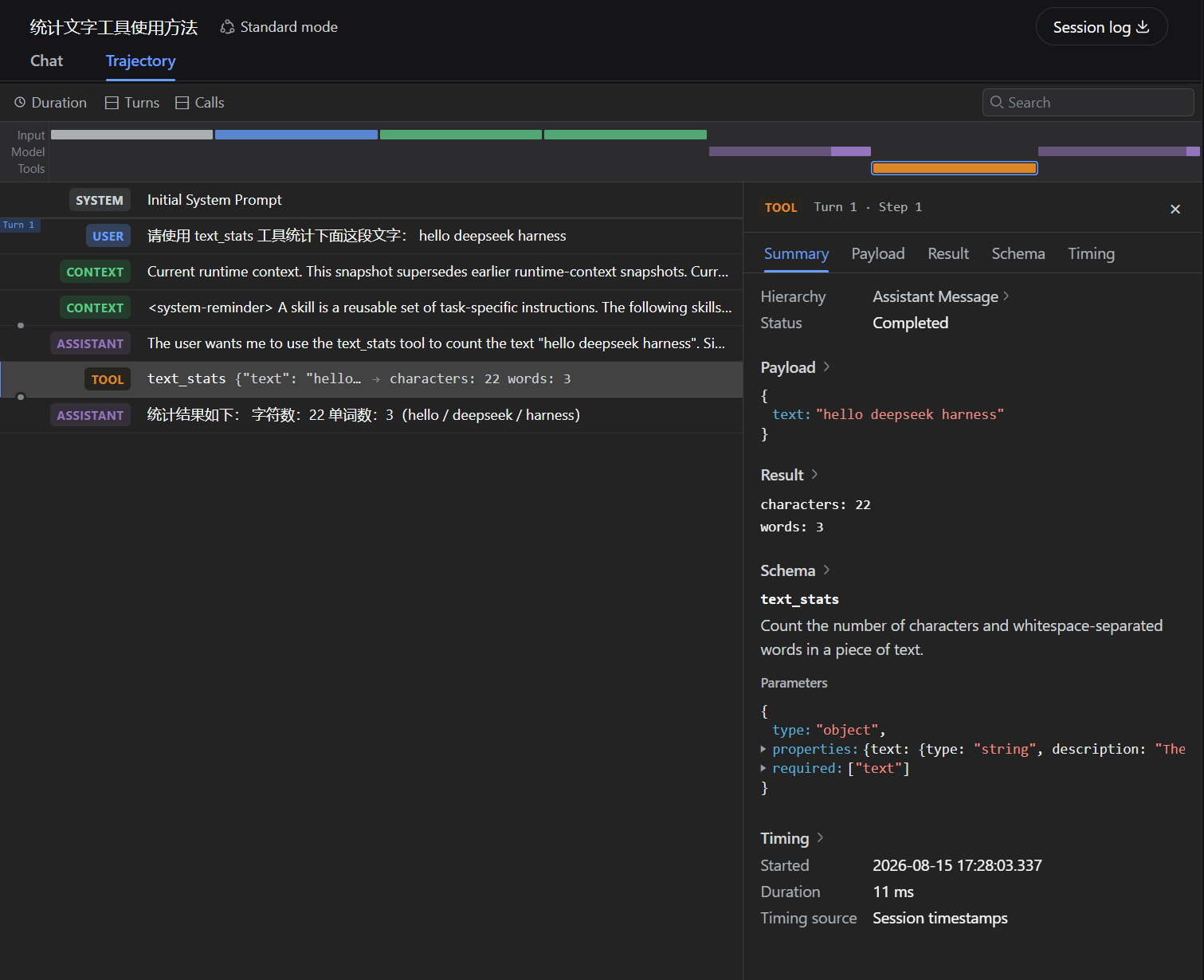Open the Payload tab in detail panel
This screenshot has height=980, width=1204.
point(878,253)
